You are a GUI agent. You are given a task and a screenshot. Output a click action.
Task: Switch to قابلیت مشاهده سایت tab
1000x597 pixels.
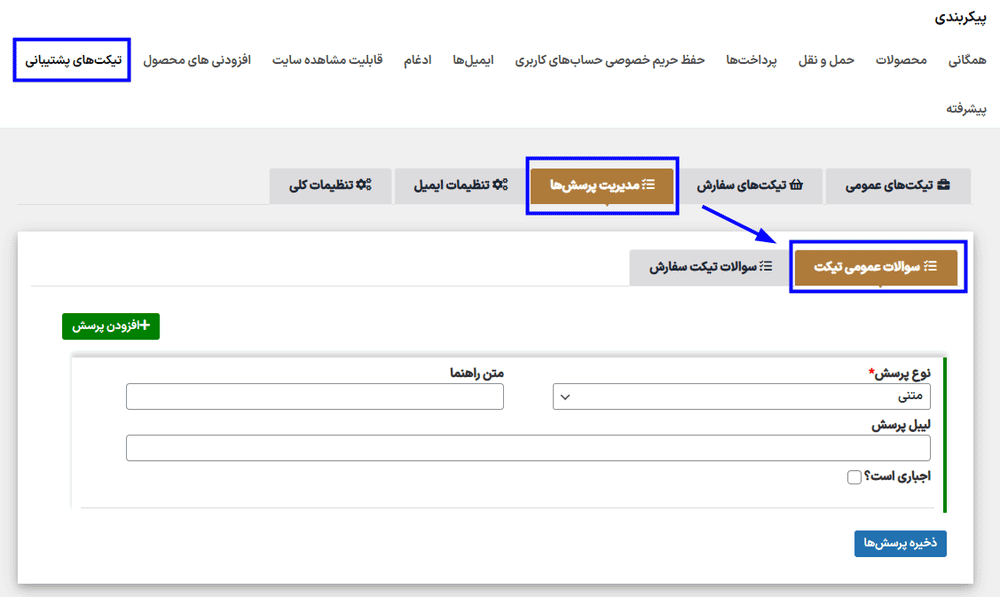327,60
